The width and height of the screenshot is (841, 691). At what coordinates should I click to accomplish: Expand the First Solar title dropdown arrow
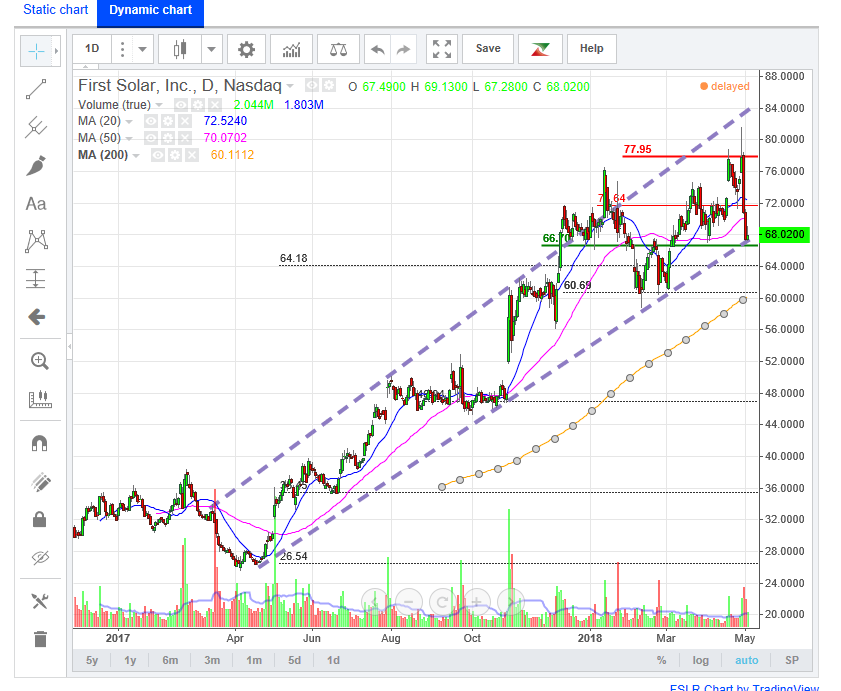tap(290, 86)
